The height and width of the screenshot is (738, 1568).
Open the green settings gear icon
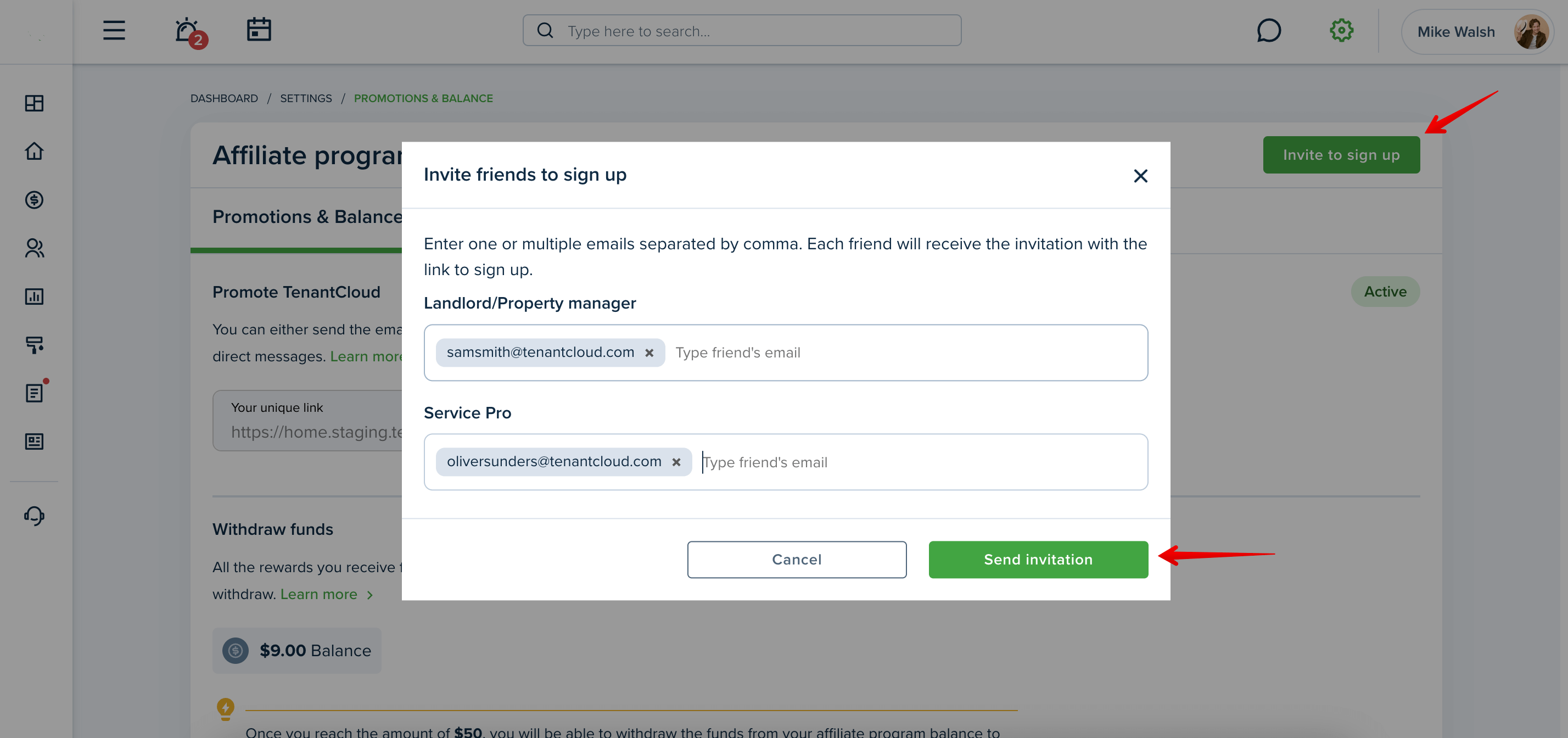point(1341,30)
